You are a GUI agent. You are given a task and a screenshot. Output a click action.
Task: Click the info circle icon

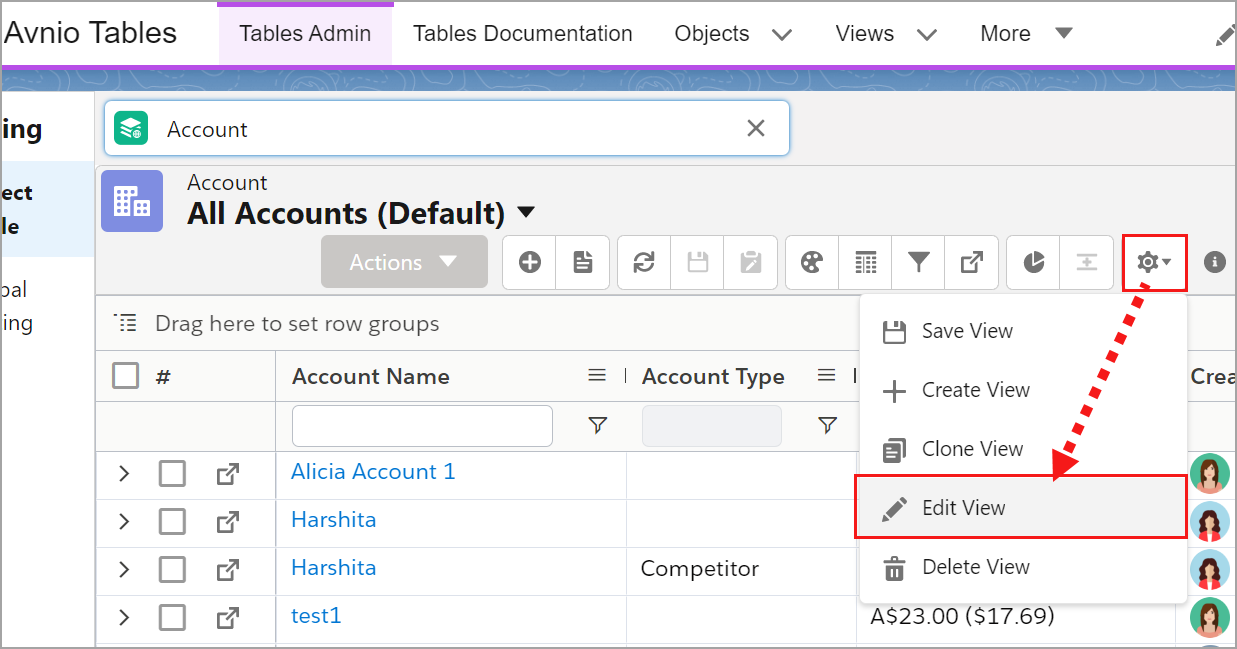[x=1215, y=262]
